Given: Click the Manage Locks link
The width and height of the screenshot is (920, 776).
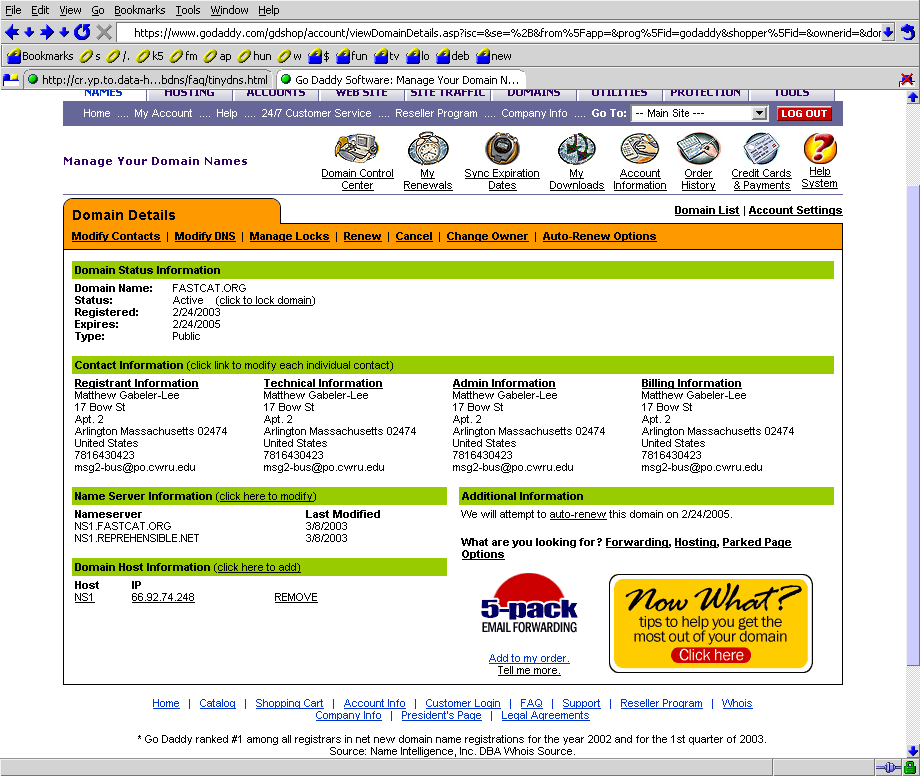Looking at the screenshot, I should tap(289, 236).
